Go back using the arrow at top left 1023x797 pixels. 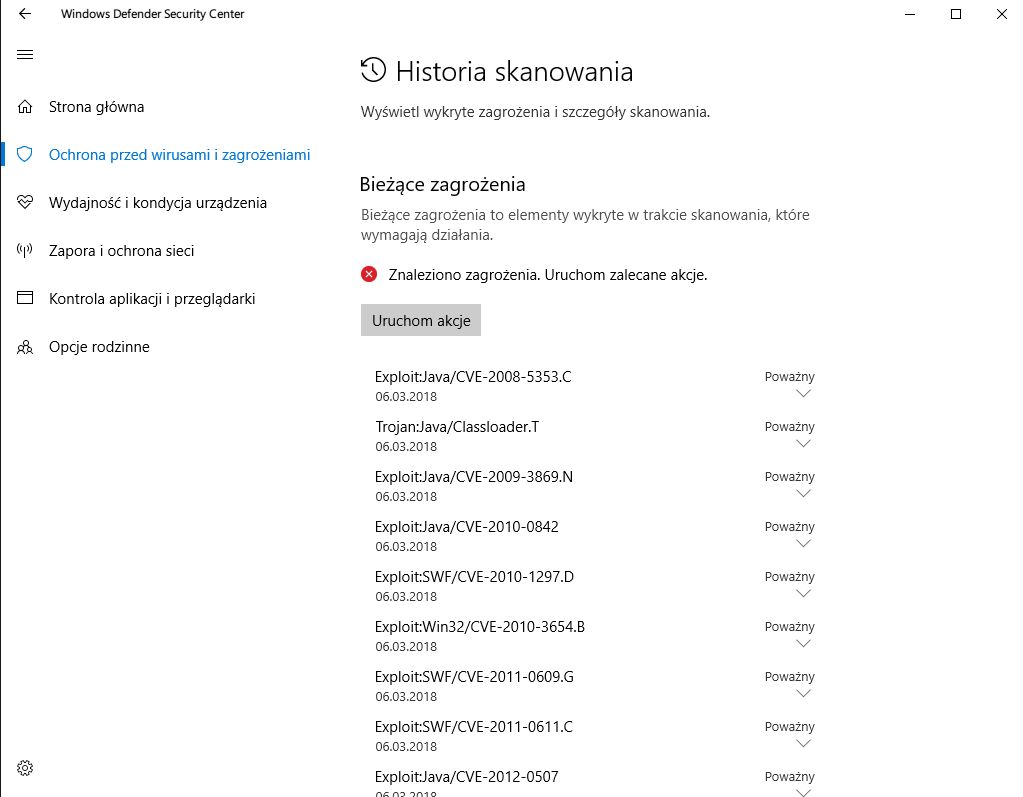(x=23, y=14)
